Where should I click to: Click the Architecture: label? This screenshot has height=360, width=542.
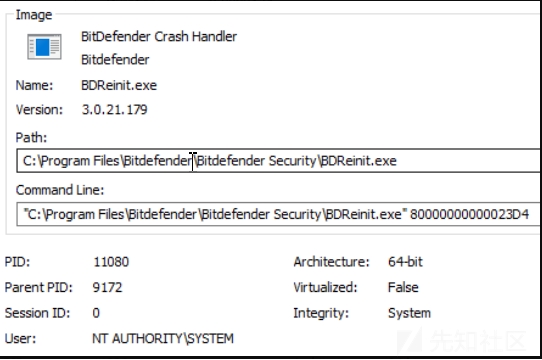tap(331, 262)
